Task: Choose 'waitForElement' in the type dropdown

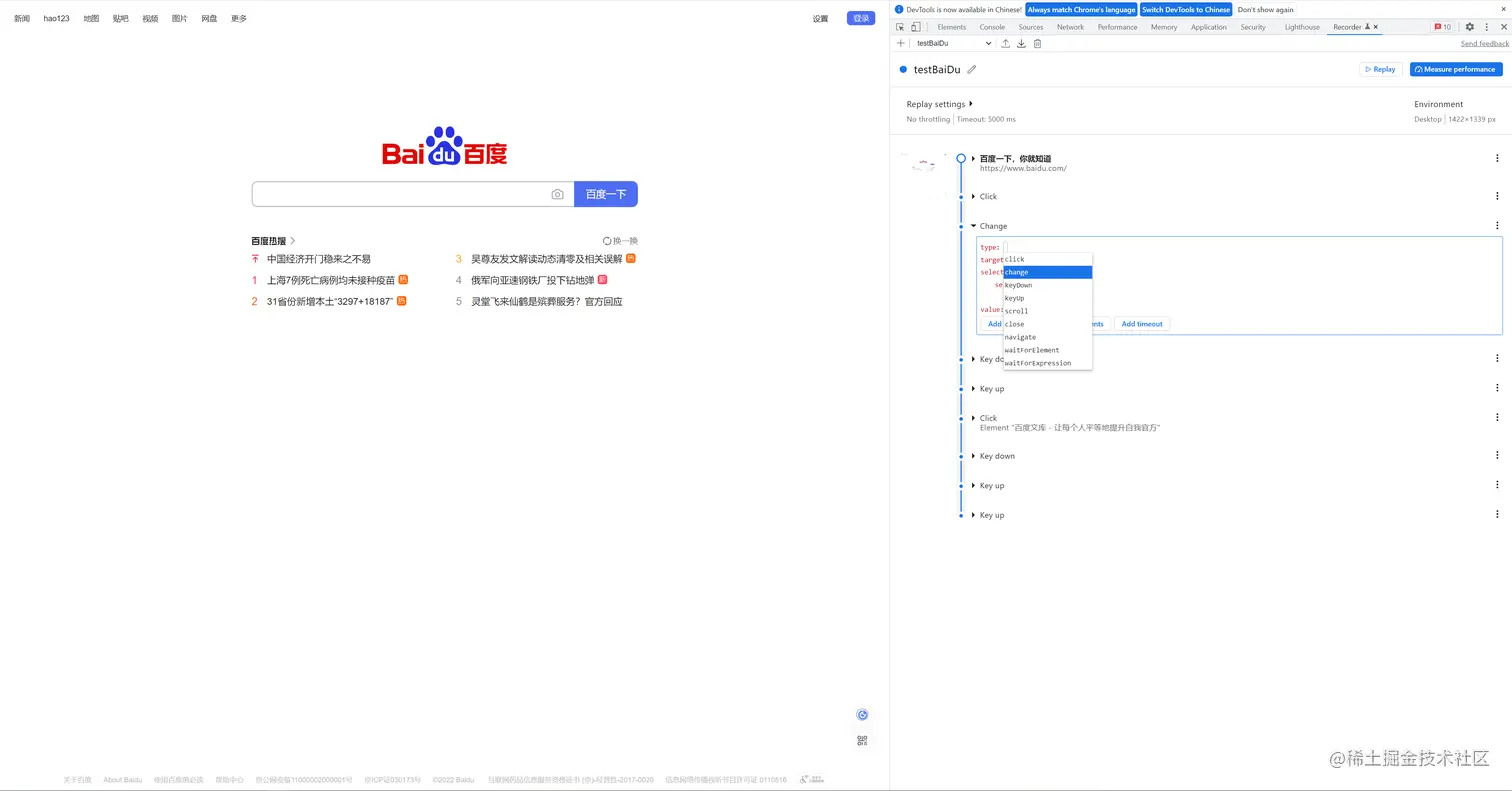Action: [1047, 350]
